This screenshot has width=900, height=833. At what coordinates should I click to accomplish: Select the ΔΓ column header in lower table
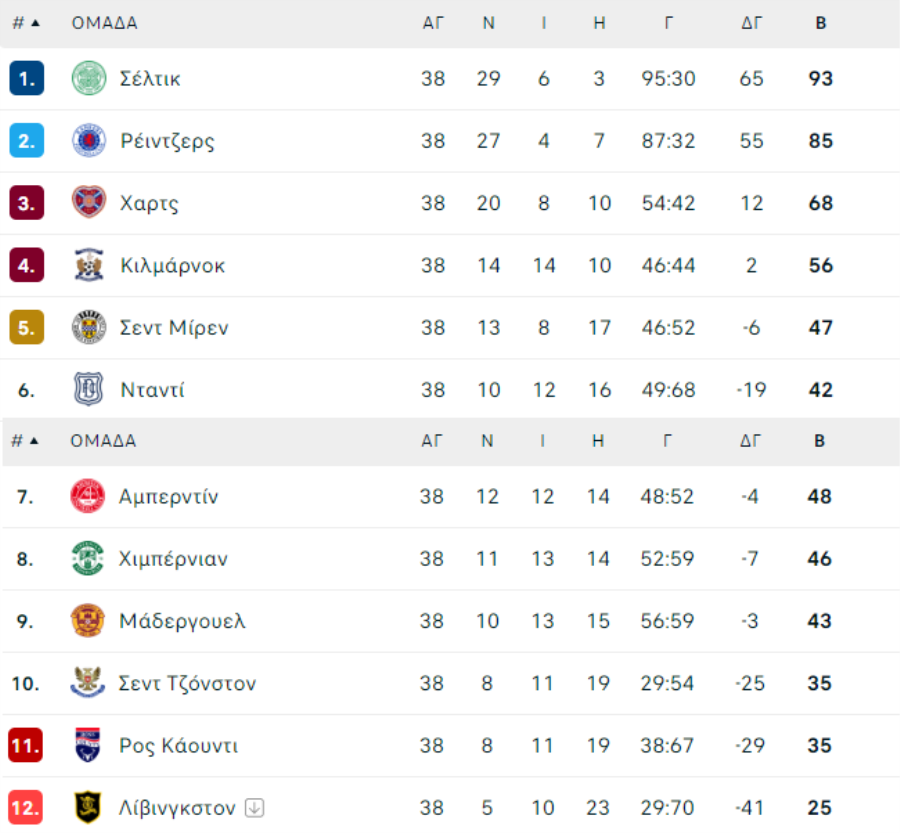pos(750,441)
